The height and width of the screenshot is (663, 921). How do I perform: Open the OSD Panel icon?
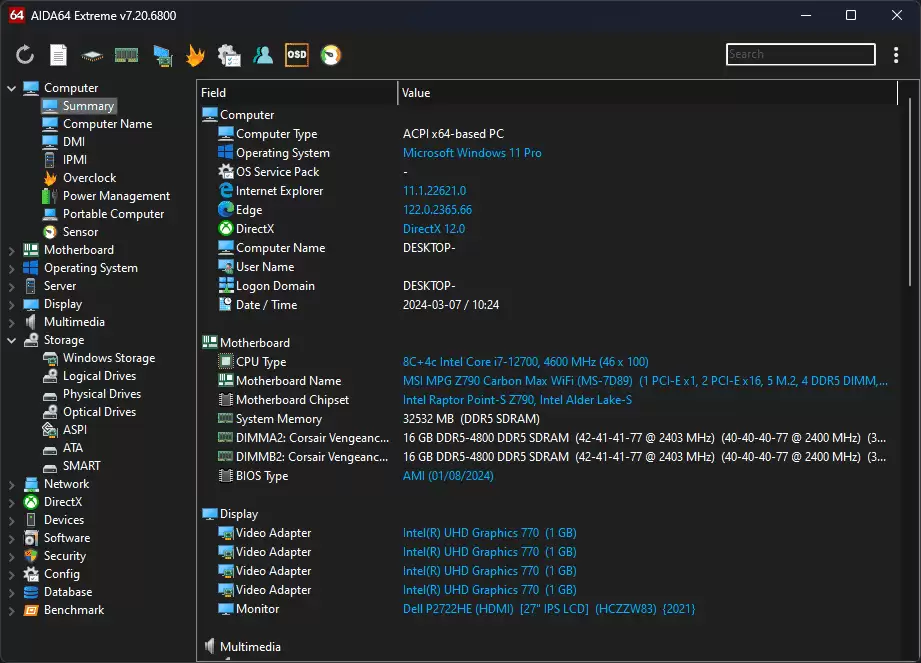coord(296,55)
